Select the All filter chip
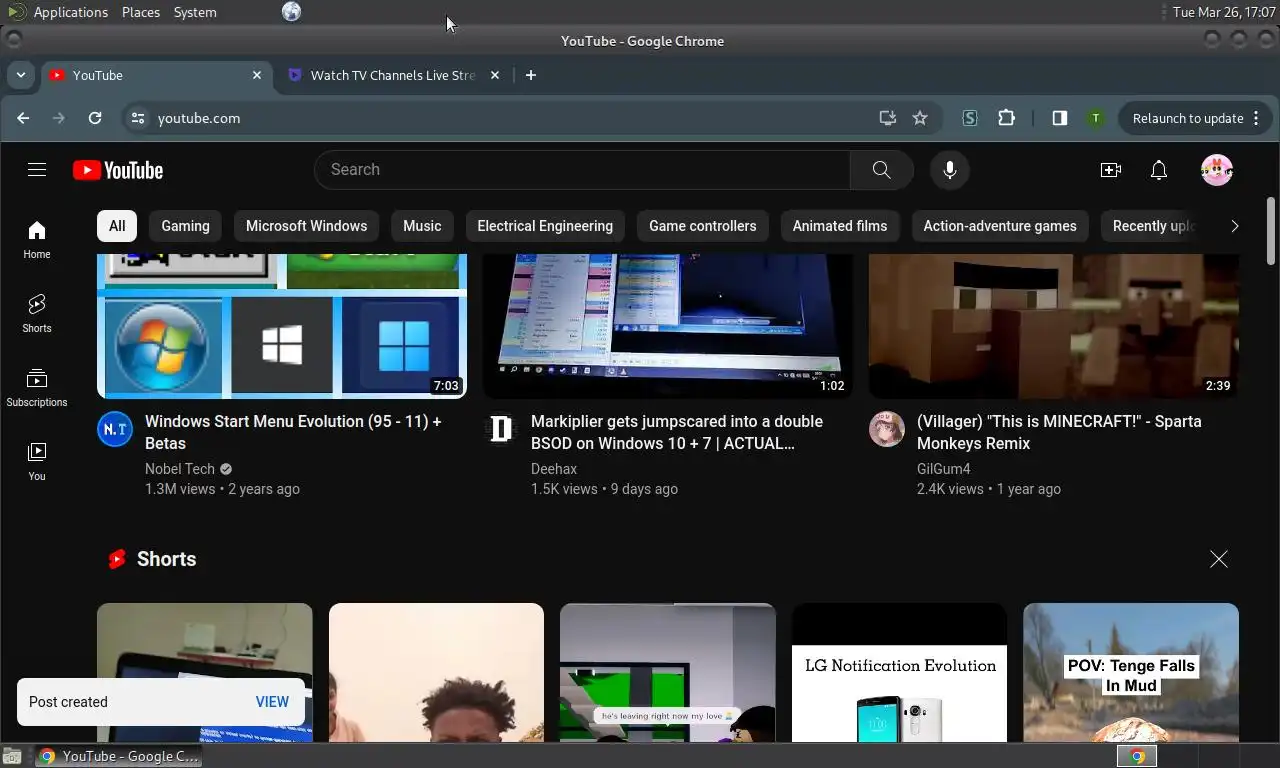Image resolution: width=1280 pixels, height=768 pixels. click(117, 226)
